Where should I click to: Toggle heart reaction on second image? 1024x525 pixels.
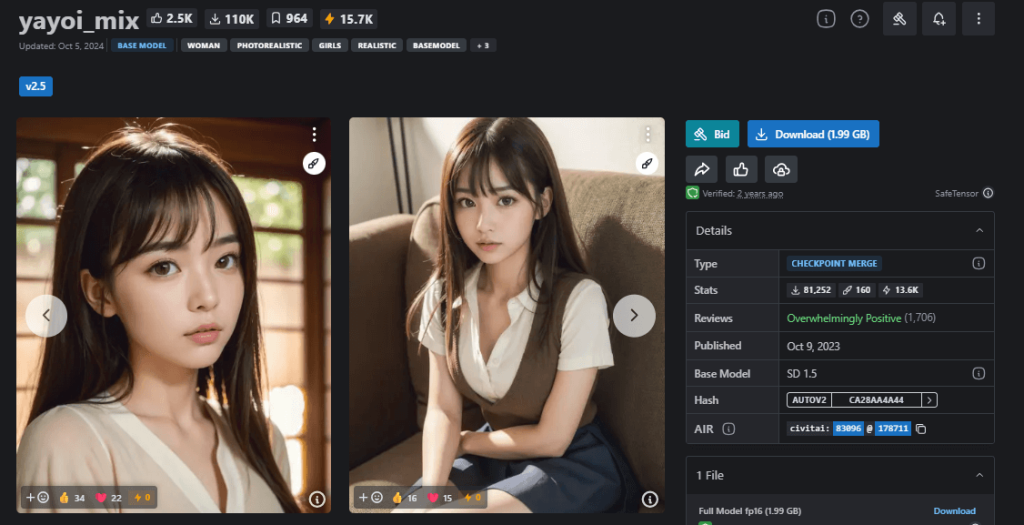coord(442,497)
